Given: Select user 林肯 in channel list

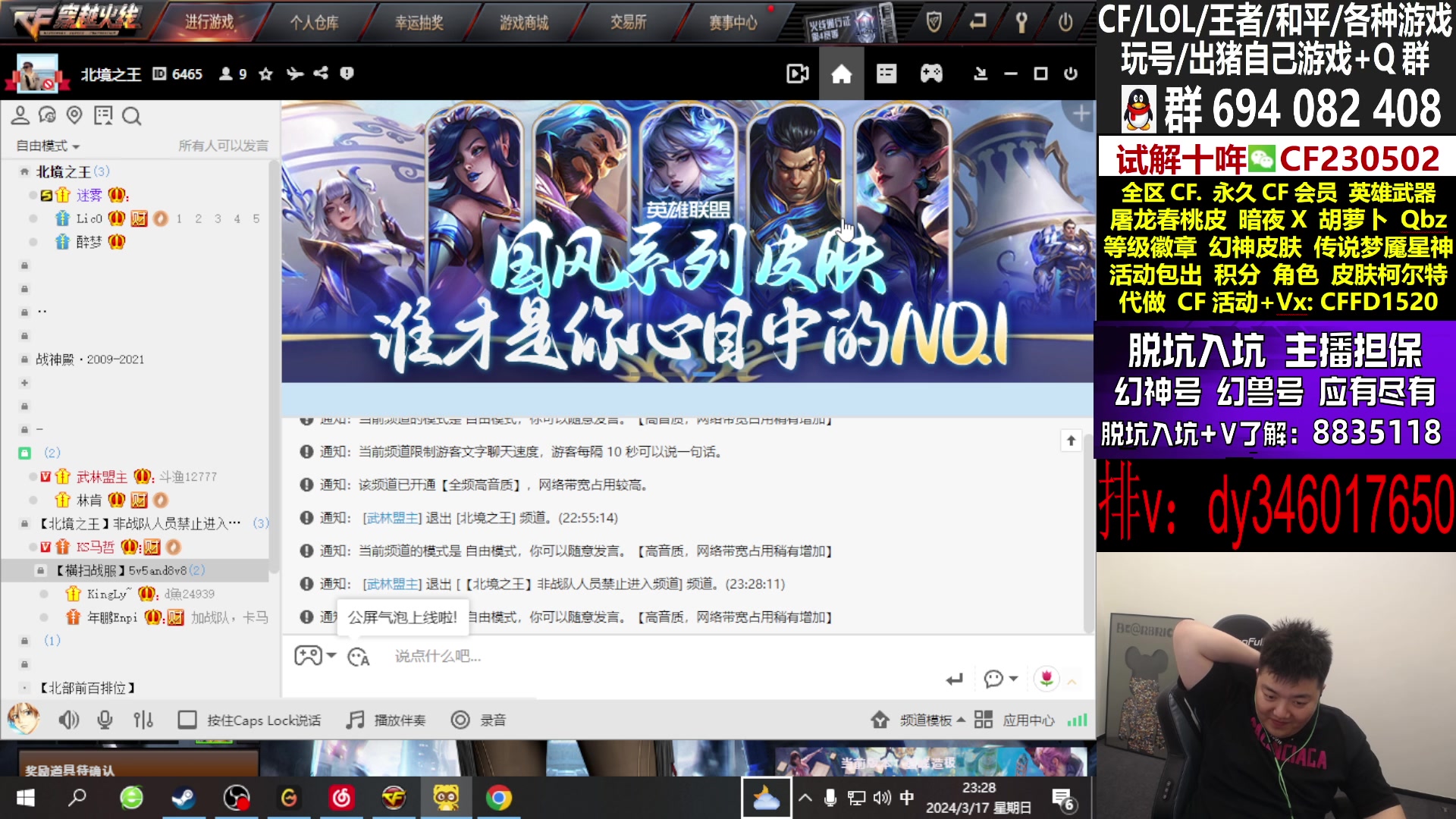Looking at the screenshot, I should pos(89,500).
